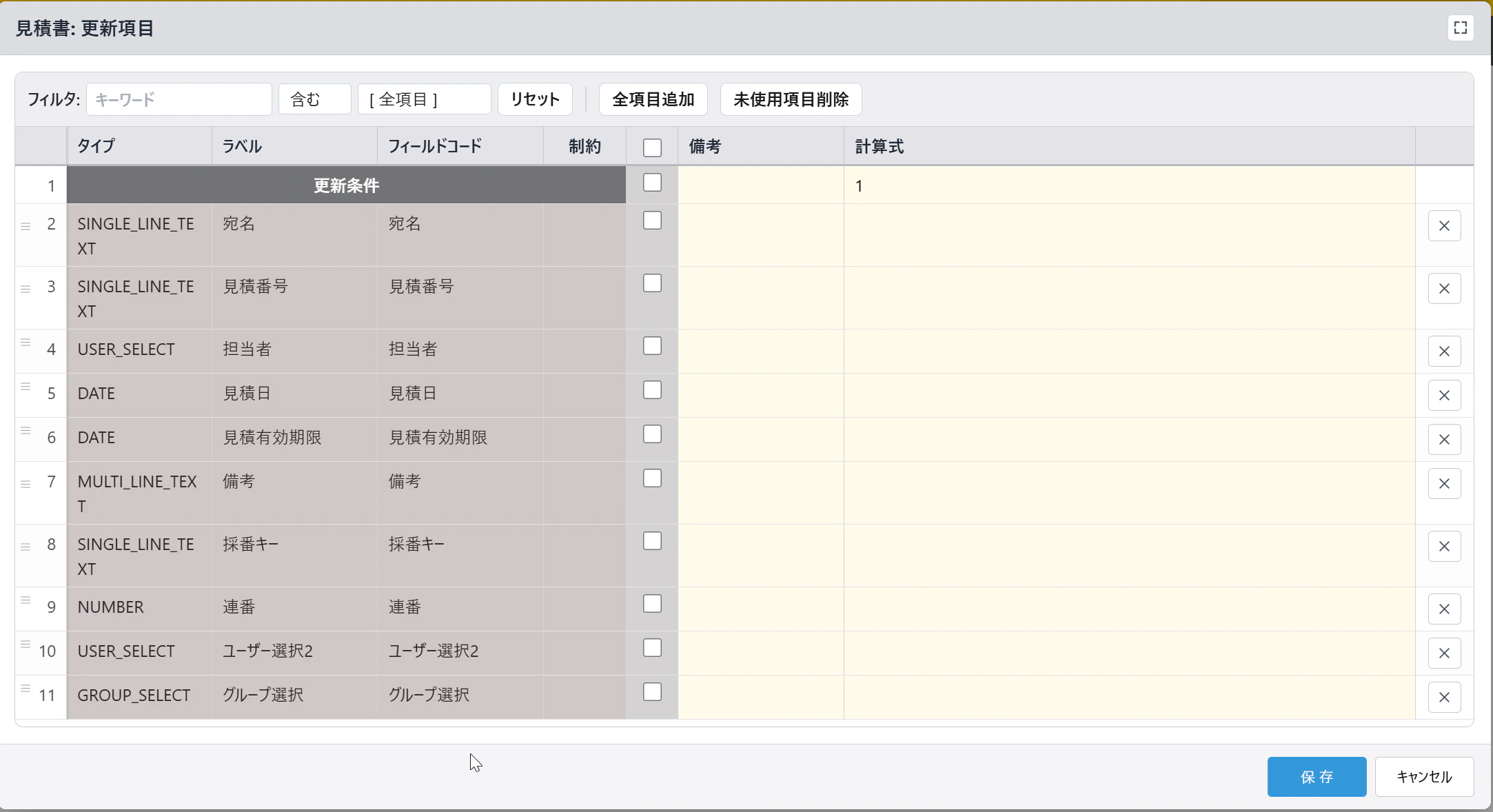Click the drag handle of row 8
Image resolution: width=1493 pixels, height=812 pixels.
26,547
